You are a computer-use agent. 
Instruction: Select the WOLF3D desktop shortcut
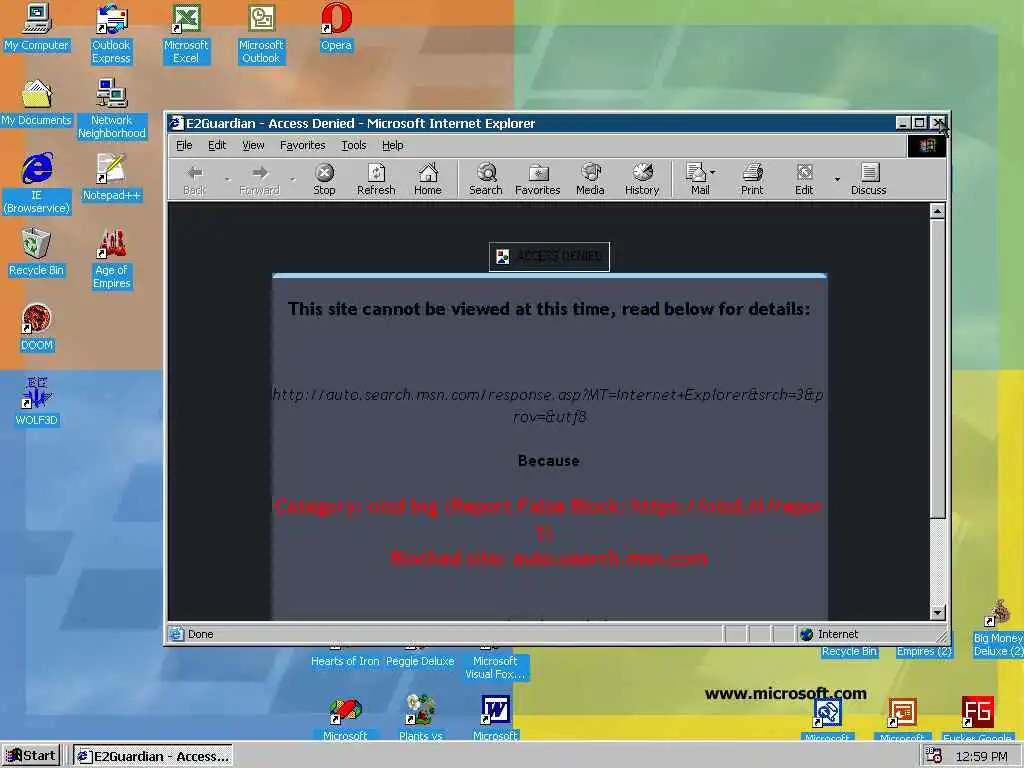37,402
